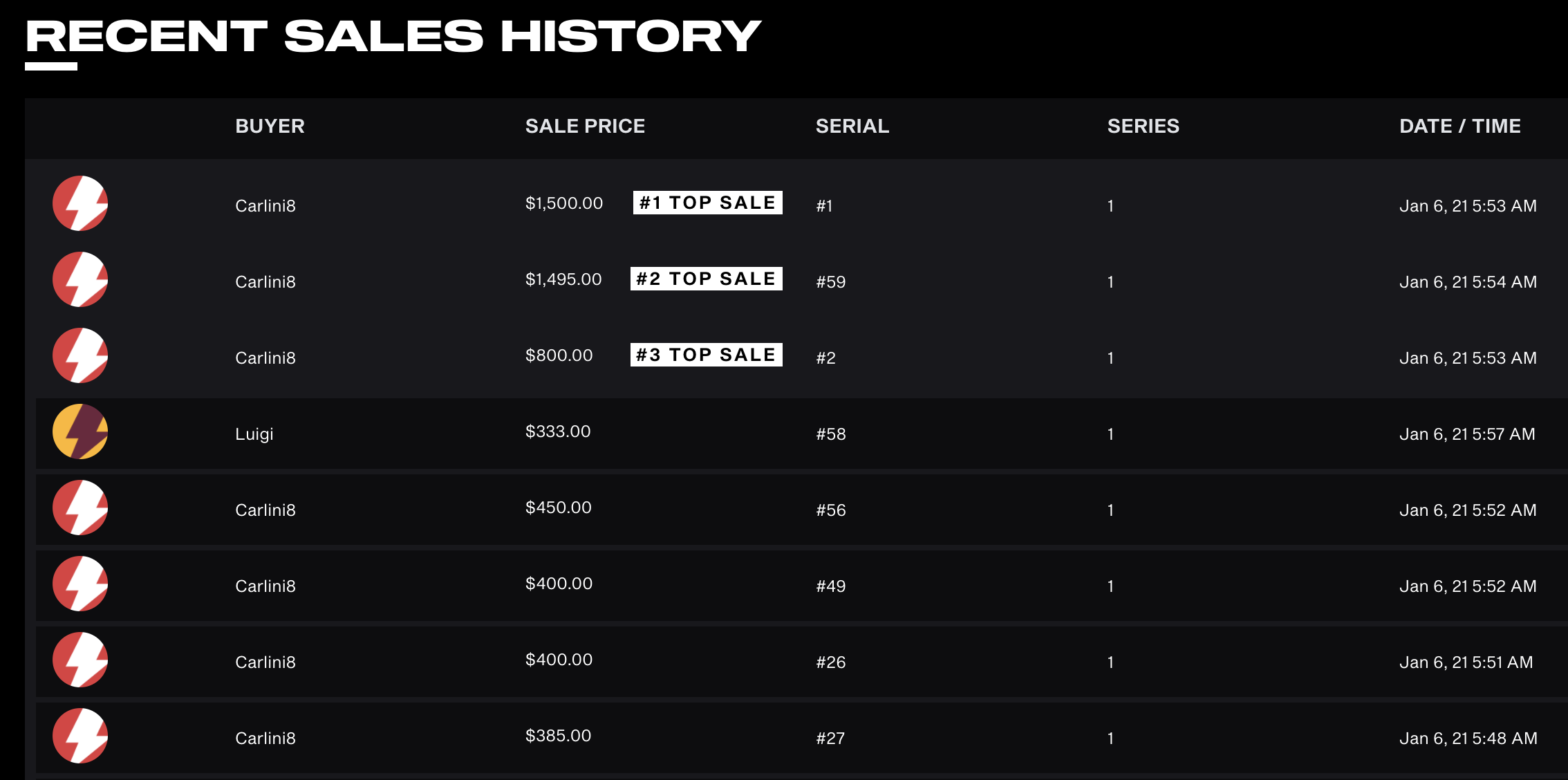Click the SALE PRICE column header
This screenshot has width=1568, height=780.
tap(585, 126)
